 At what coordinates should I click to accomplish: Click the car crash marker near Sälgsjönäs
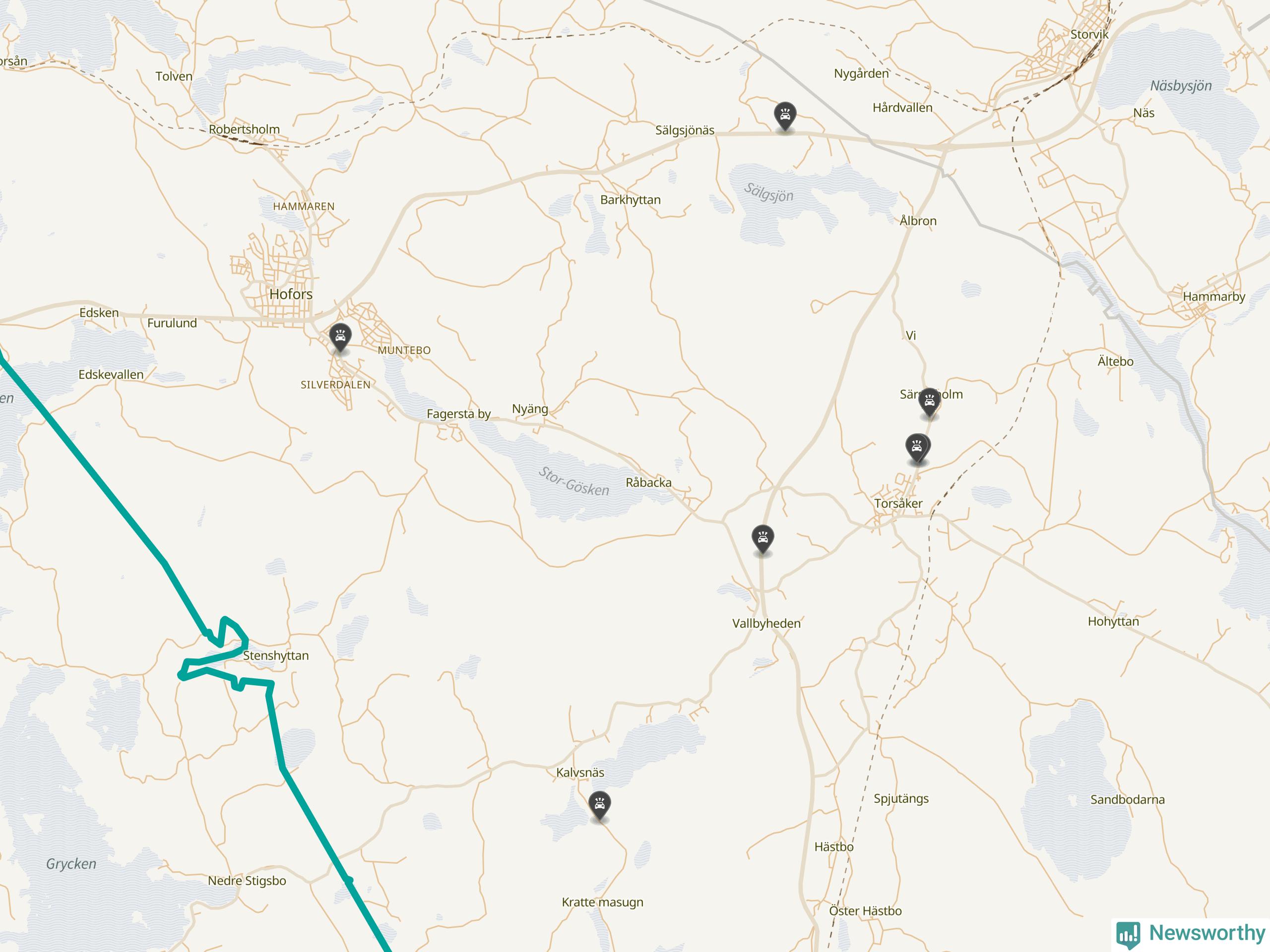(785, 116)
